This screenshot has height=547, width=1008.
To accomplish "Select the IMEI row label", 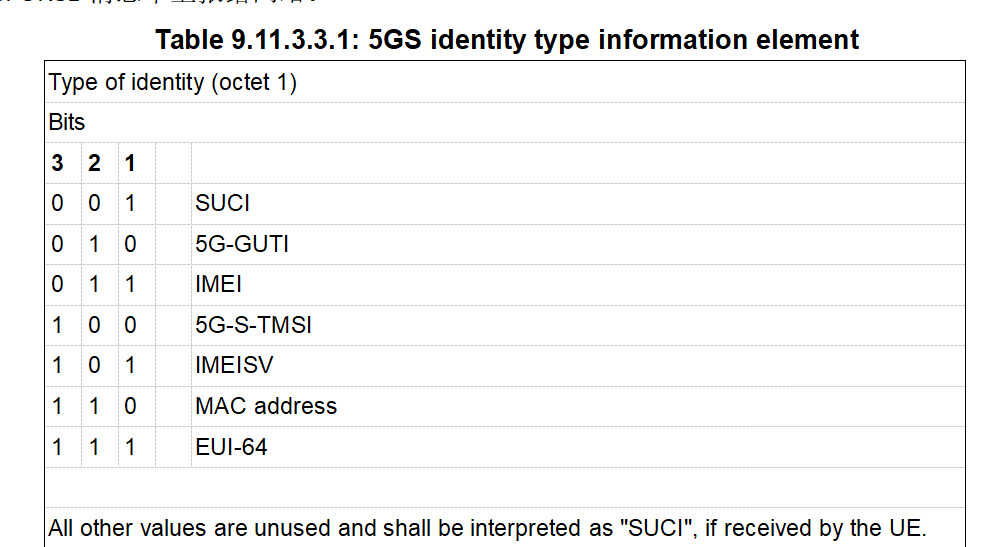I will [219, 284].
